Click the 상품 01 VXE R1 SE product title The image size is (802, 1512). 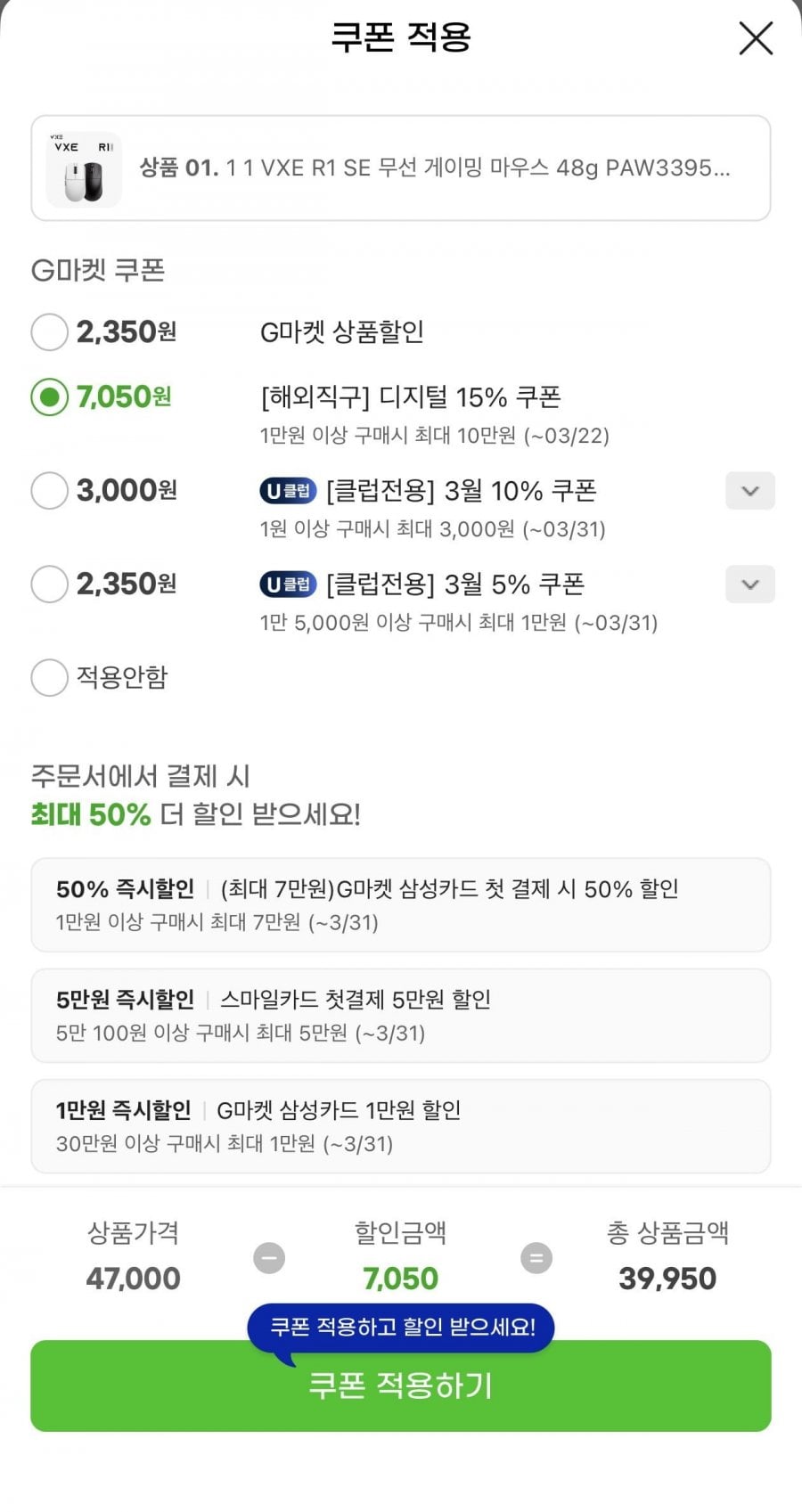click(435, 168)
